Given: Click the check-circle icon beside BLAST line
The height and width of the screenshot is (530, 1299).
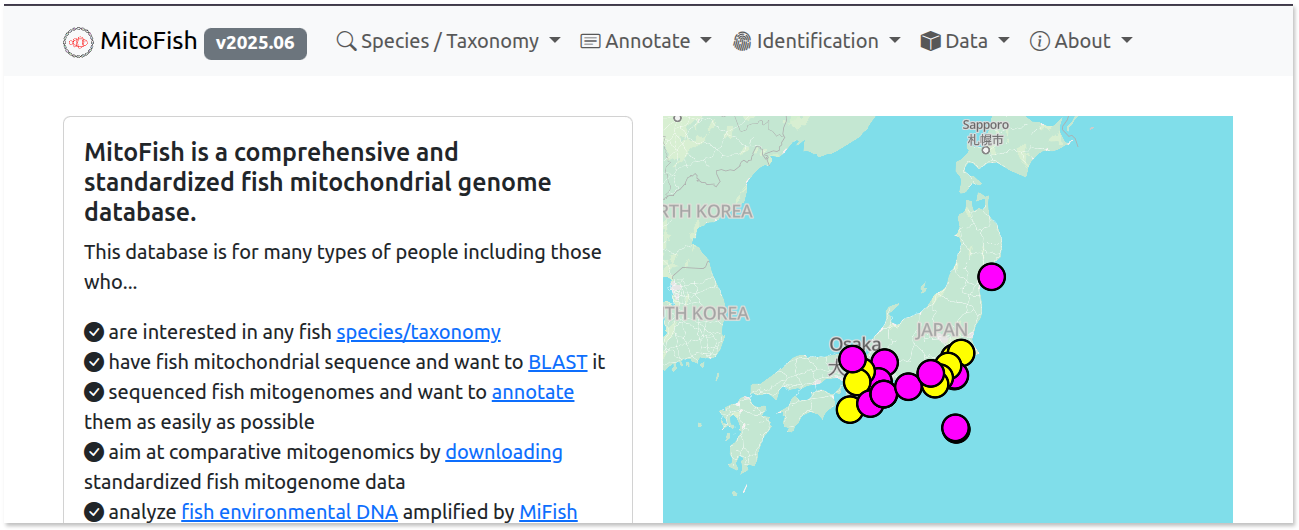Looking at the screenshot, I should tap(94, 362).
